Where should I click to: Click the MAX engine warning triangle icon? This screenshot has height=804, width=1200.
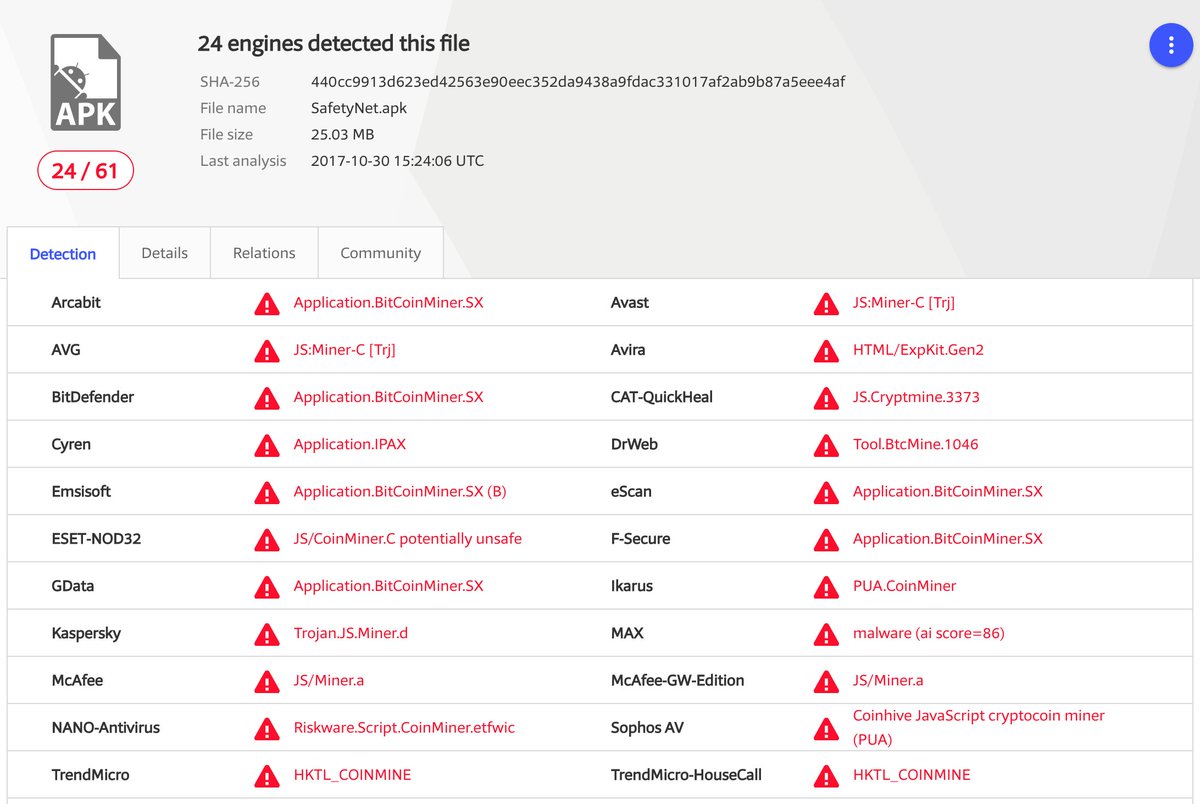826,634
